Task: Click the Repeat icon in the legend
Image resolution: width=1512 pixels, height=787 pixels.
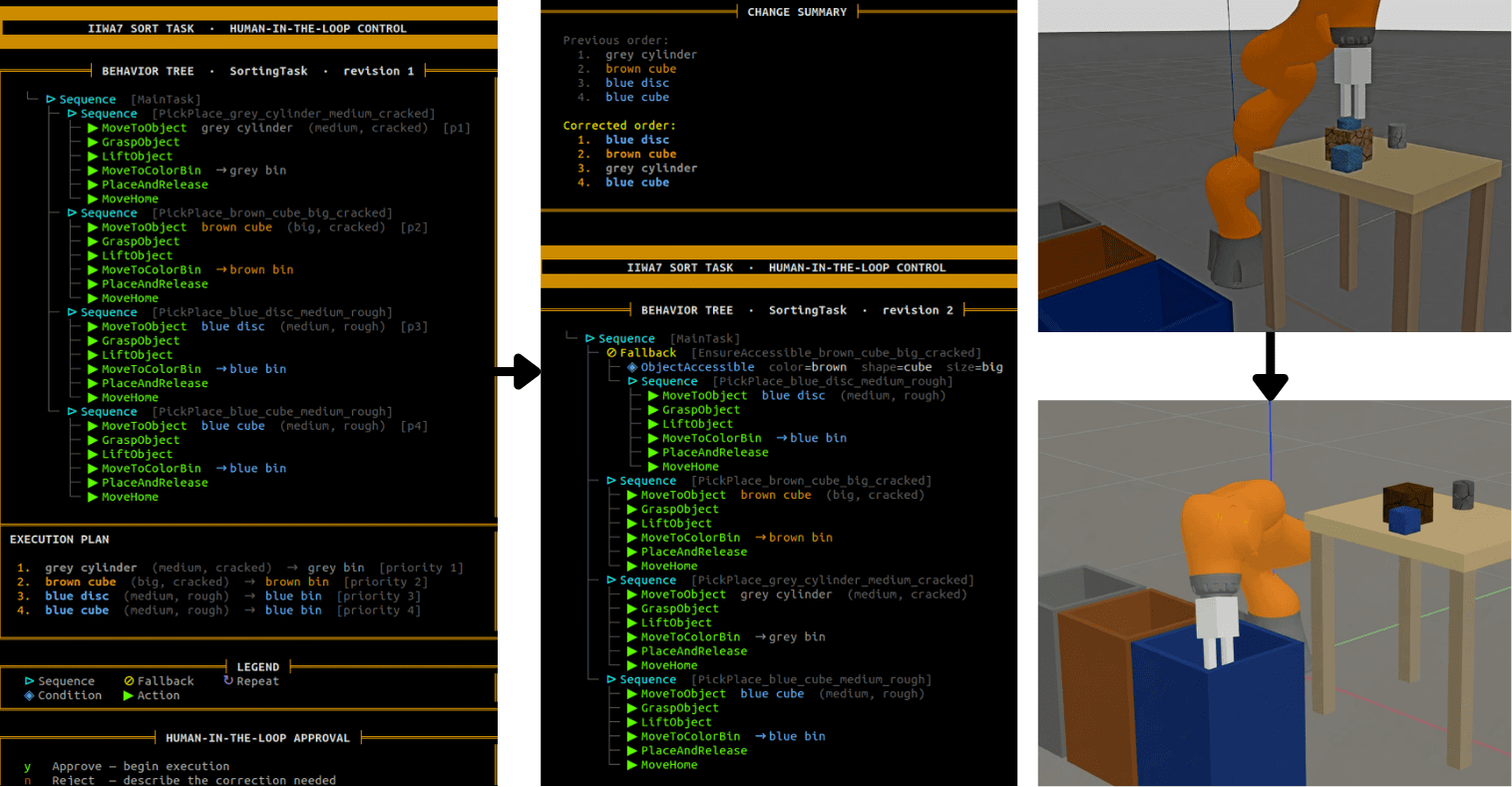Action: [228, 681]
